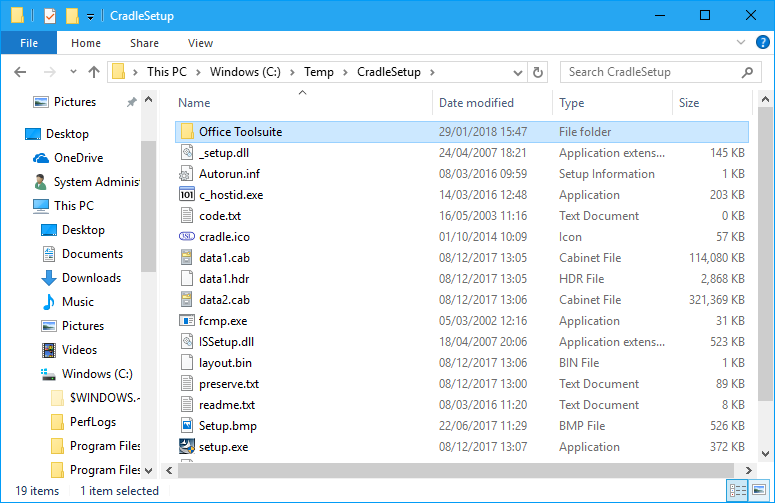
Task: Open the address bar history dropdown
Action: coord(517,73)
